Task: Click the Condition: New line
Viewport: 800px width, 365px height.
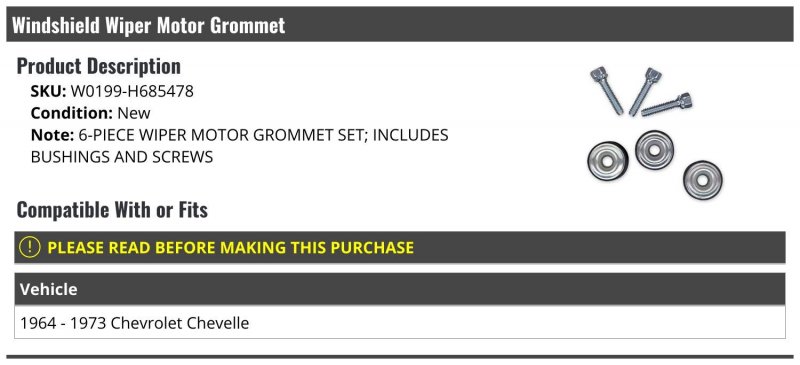Action: [x=91, y=113]
